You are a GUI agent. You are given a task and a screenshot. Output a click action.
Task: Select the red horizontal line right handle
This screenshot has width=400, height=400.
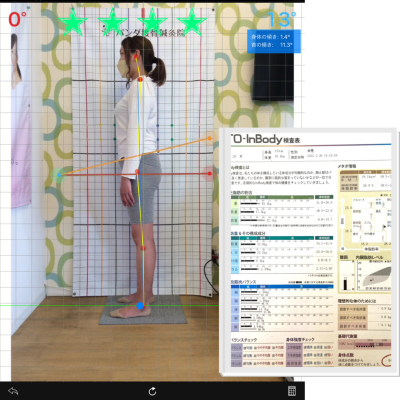click(x=209, y=173)
